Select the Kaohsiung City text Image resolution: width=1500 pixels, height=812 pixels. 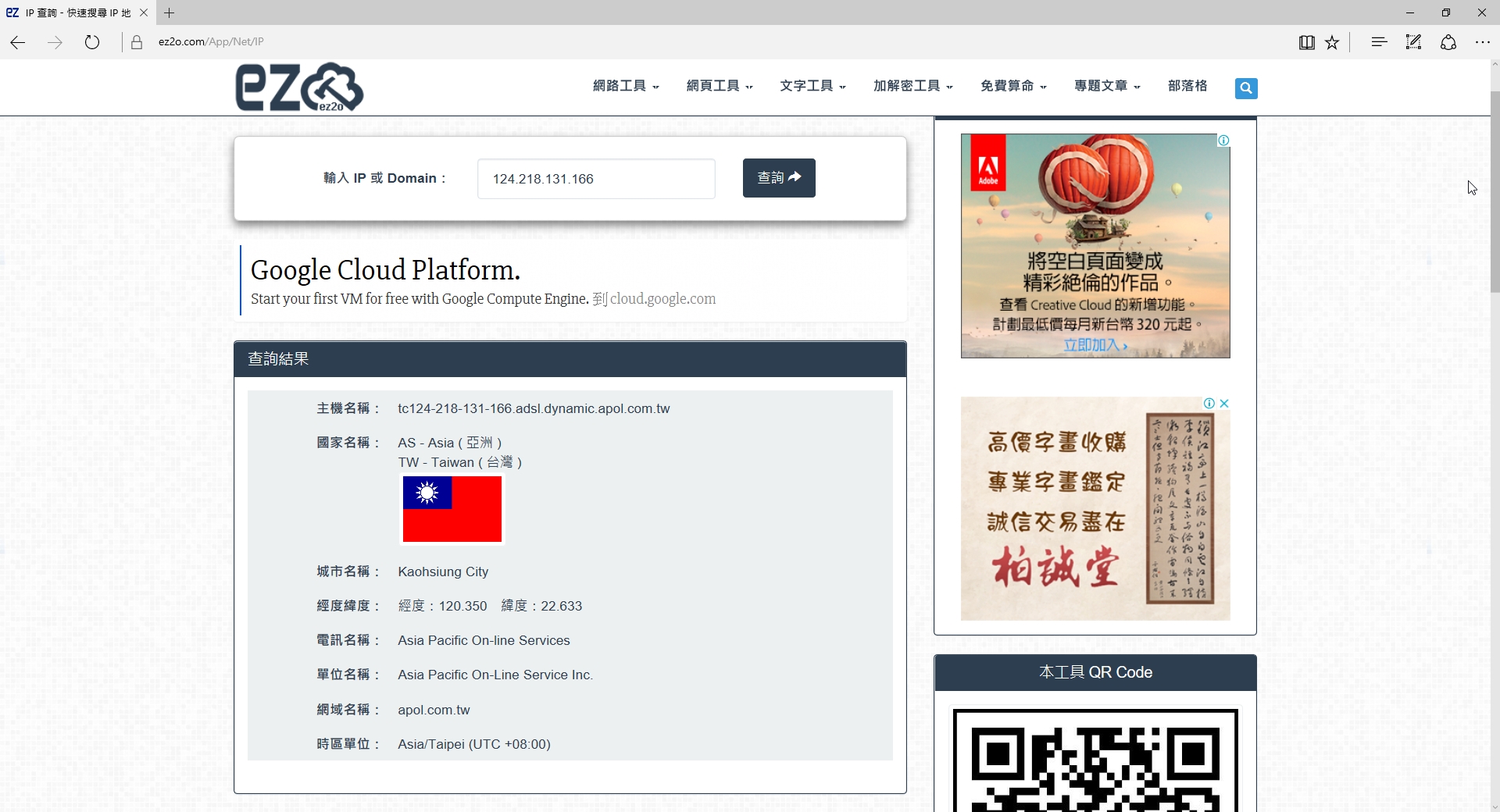tap(443, 572)
